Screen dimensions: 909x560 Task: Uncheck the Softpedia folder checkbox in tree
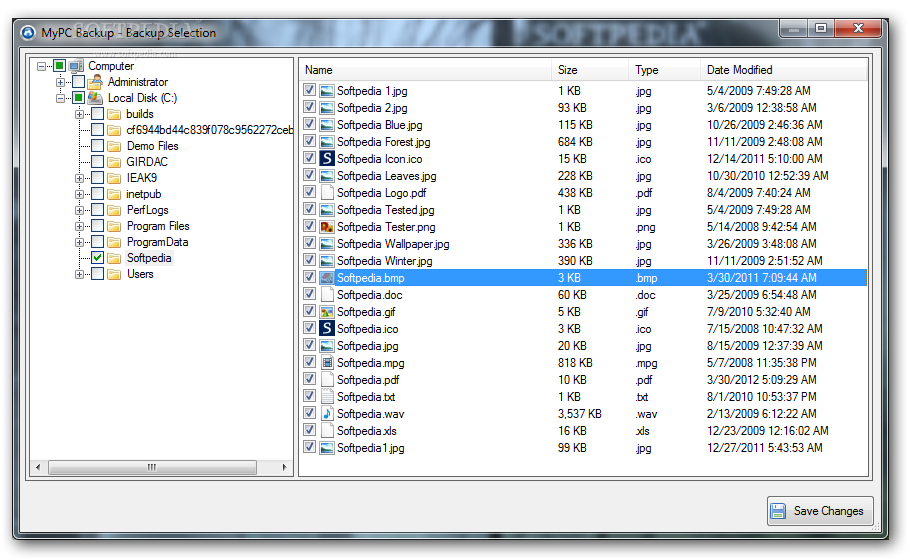coord(97,258)
